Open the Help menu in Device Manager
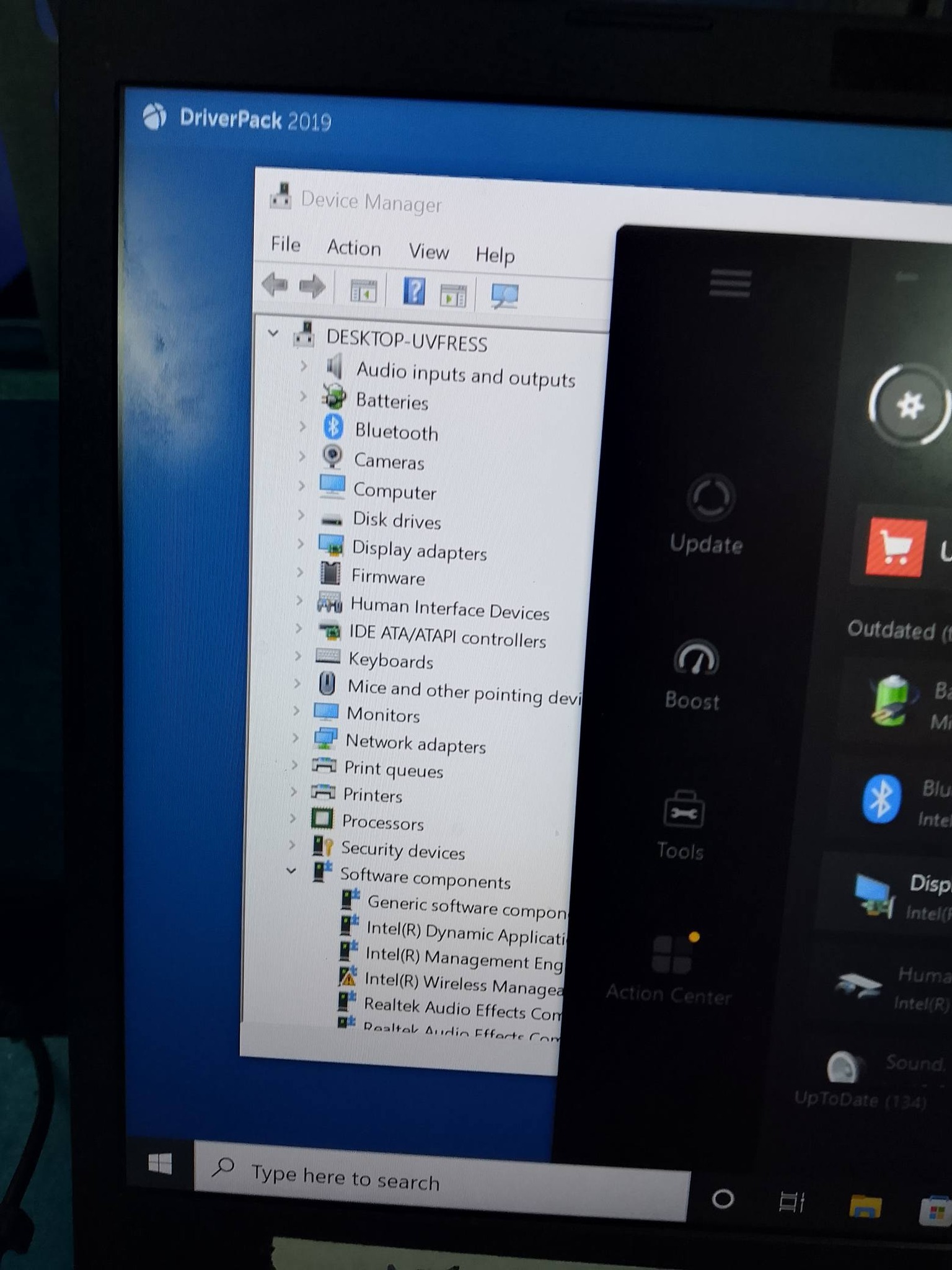952x1270 pixels. 495,255
